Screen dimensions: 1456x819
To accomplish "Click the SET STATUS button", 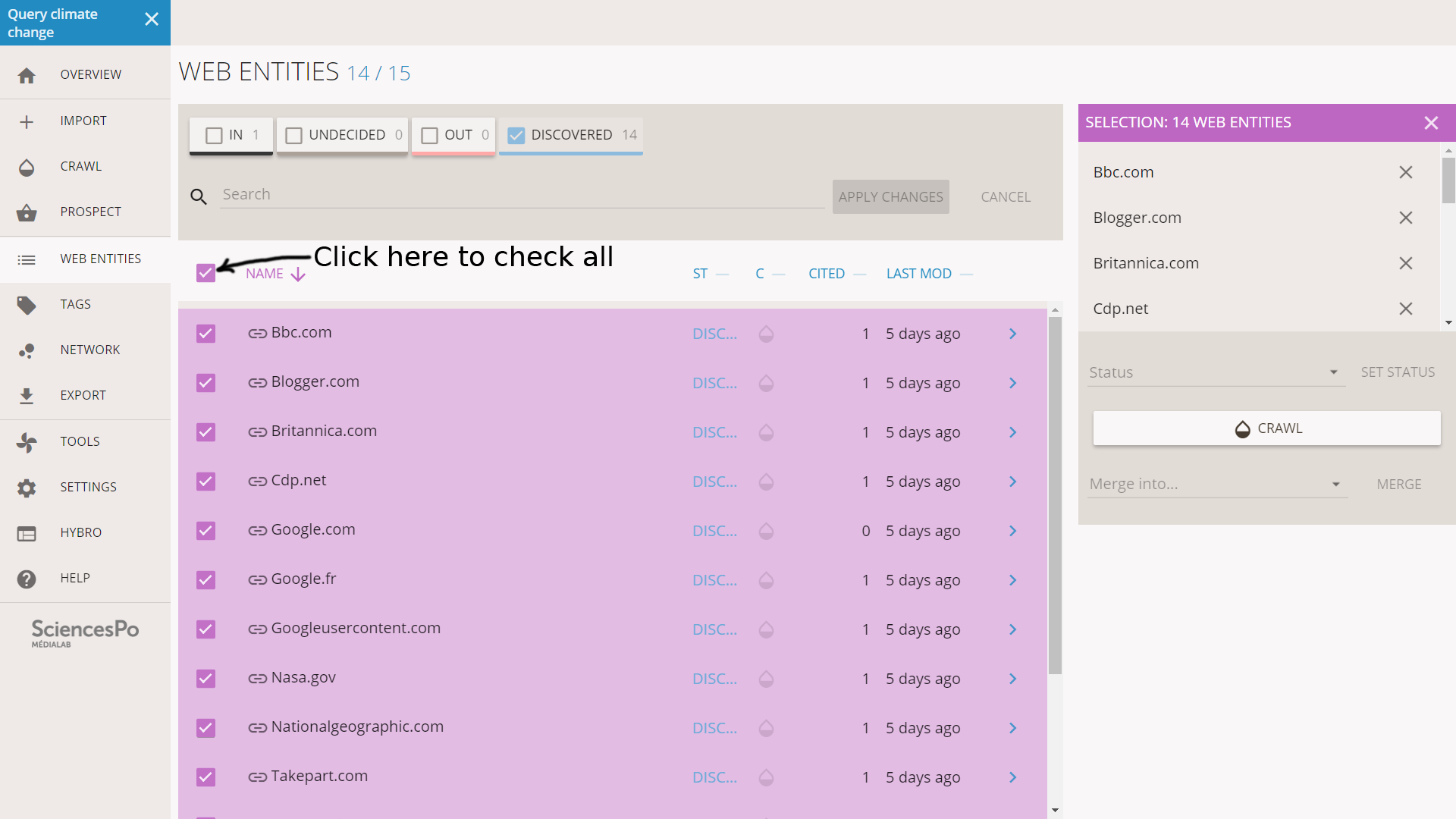I will point(1398,372).
